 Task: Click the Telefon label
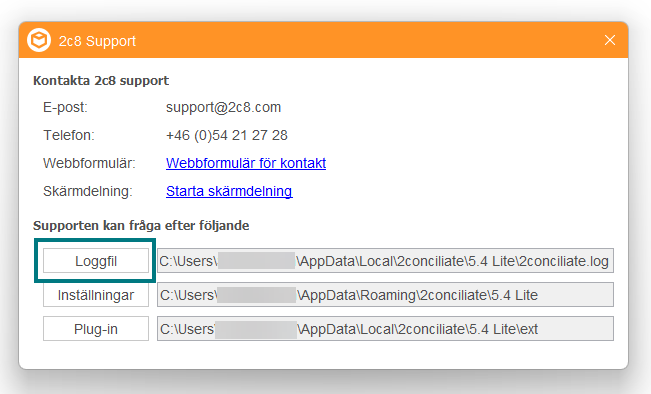coord(69,135)
